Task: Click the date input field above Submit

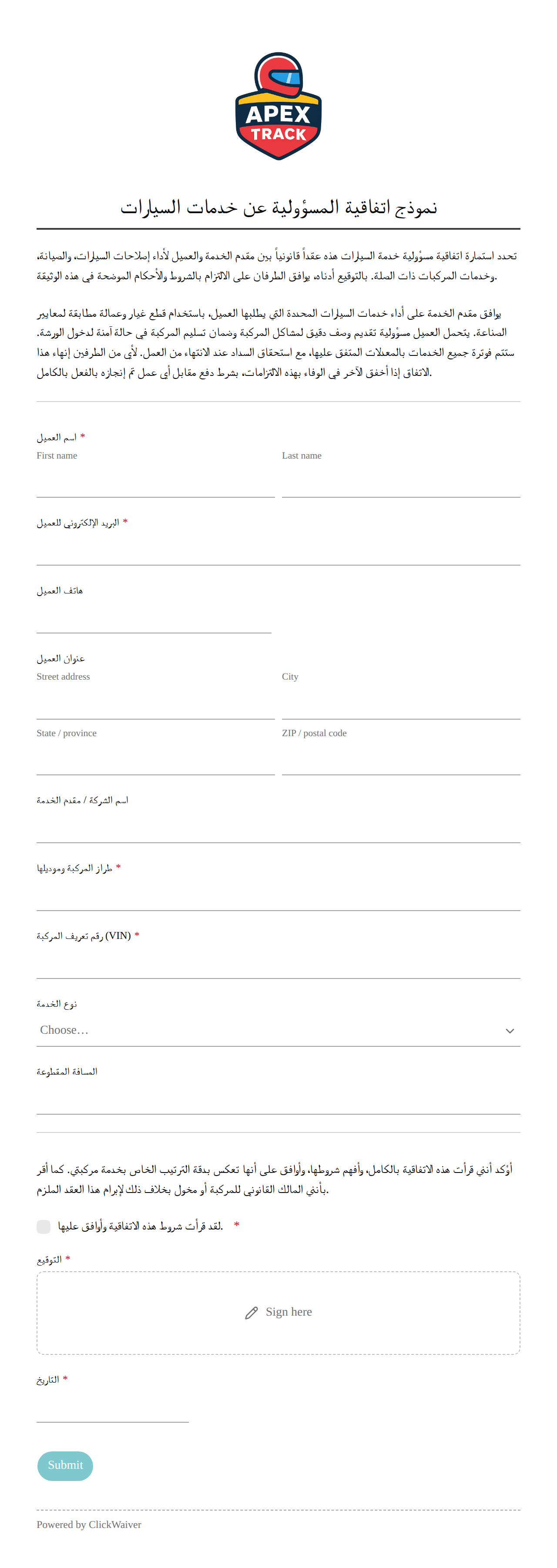Action: [113, 1407]
